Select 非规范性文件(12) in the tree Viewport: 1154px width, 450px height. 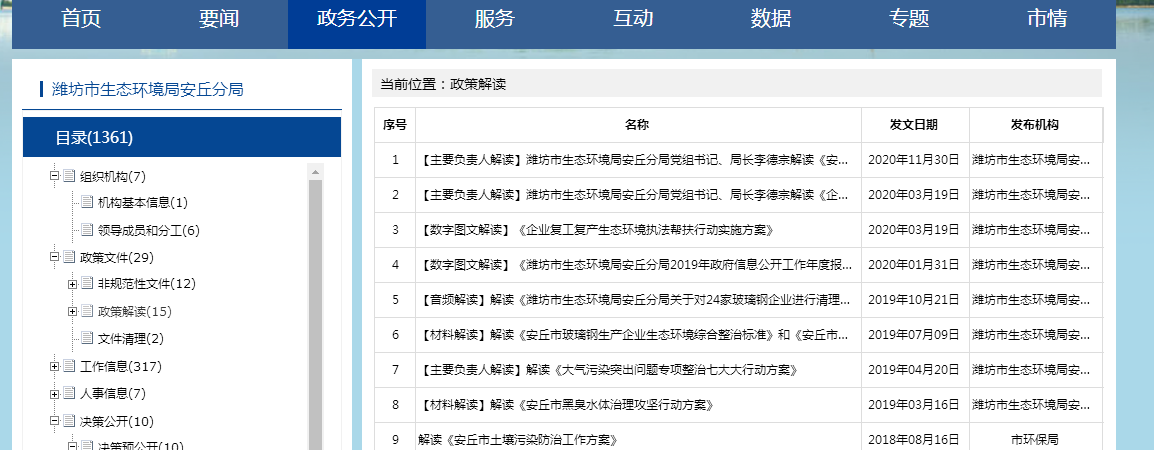coord(146,284)
